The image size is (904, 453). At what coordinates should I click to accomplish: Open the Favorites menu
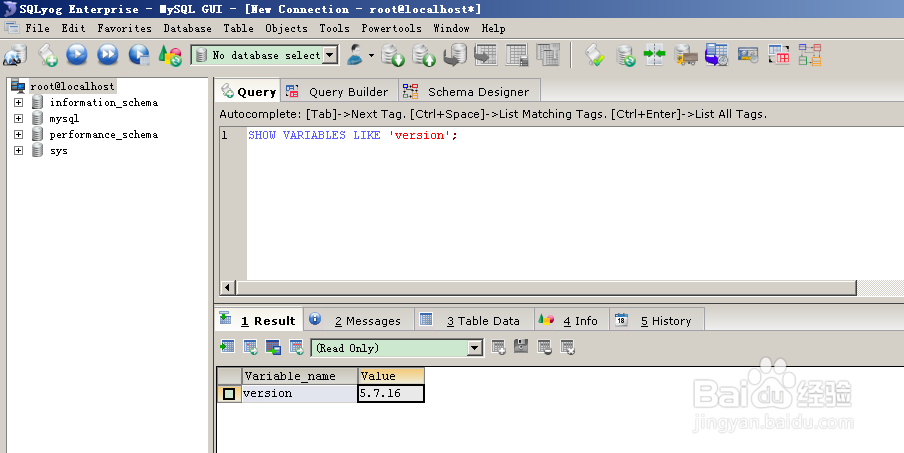click(x=125, y=28)
